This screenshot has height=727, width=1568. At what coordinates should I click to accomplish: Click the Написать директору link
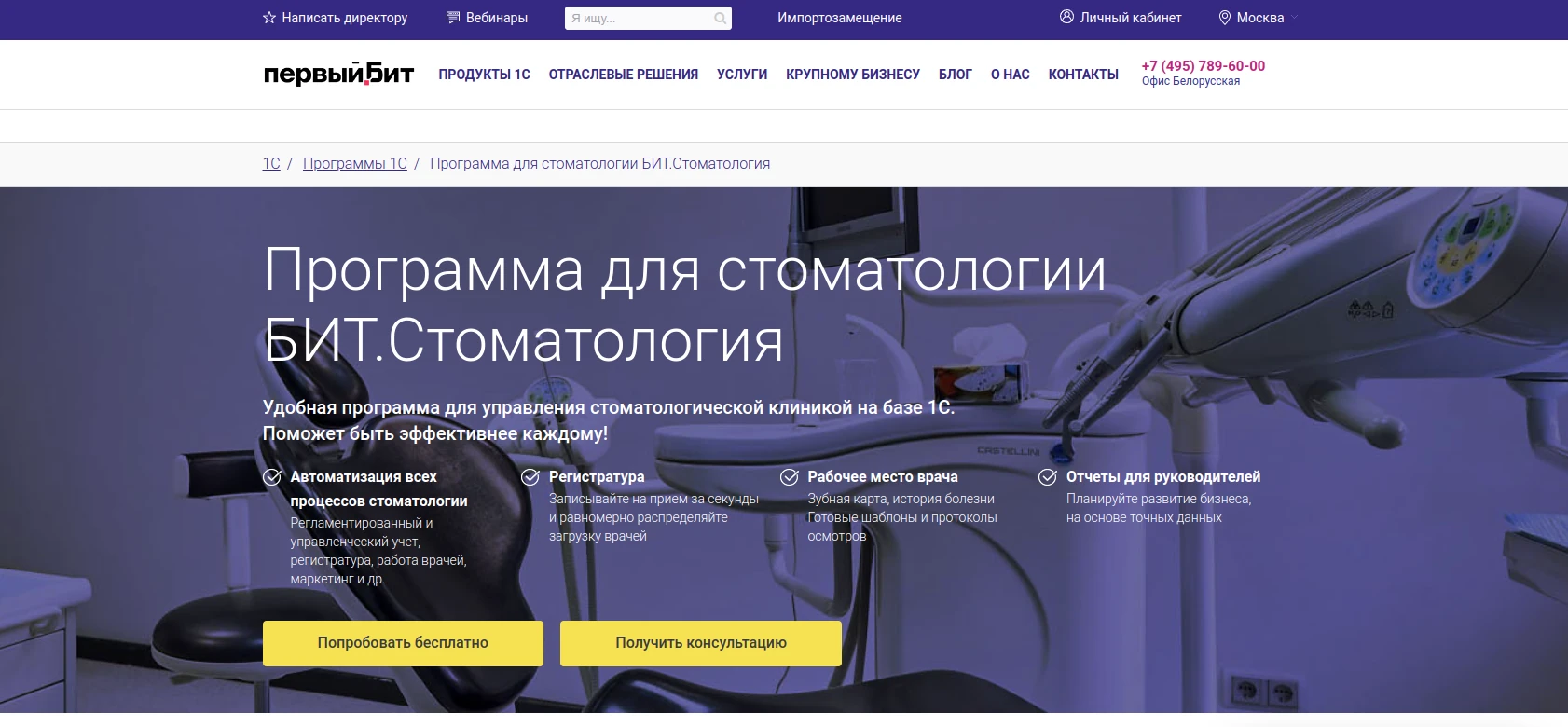tap(344, 18)
